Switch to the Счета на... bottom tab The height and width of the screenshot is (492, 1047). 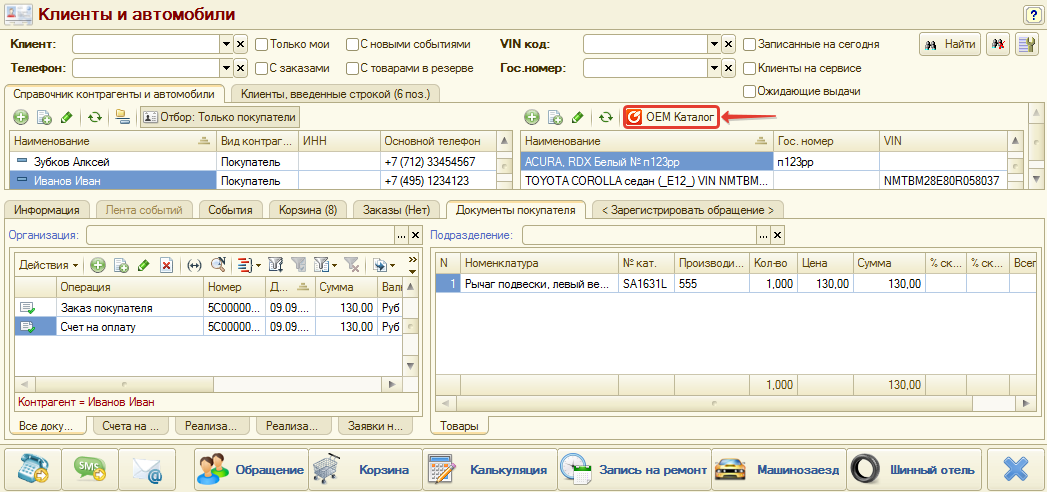click(131, 426)
